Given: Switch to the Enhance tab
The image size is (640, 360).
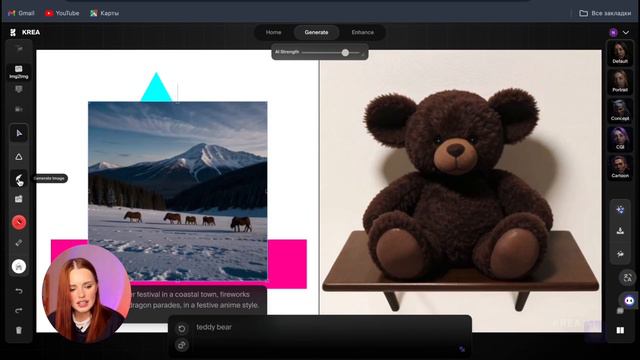Looking at the screenshot, I should (x=362, y=32).
